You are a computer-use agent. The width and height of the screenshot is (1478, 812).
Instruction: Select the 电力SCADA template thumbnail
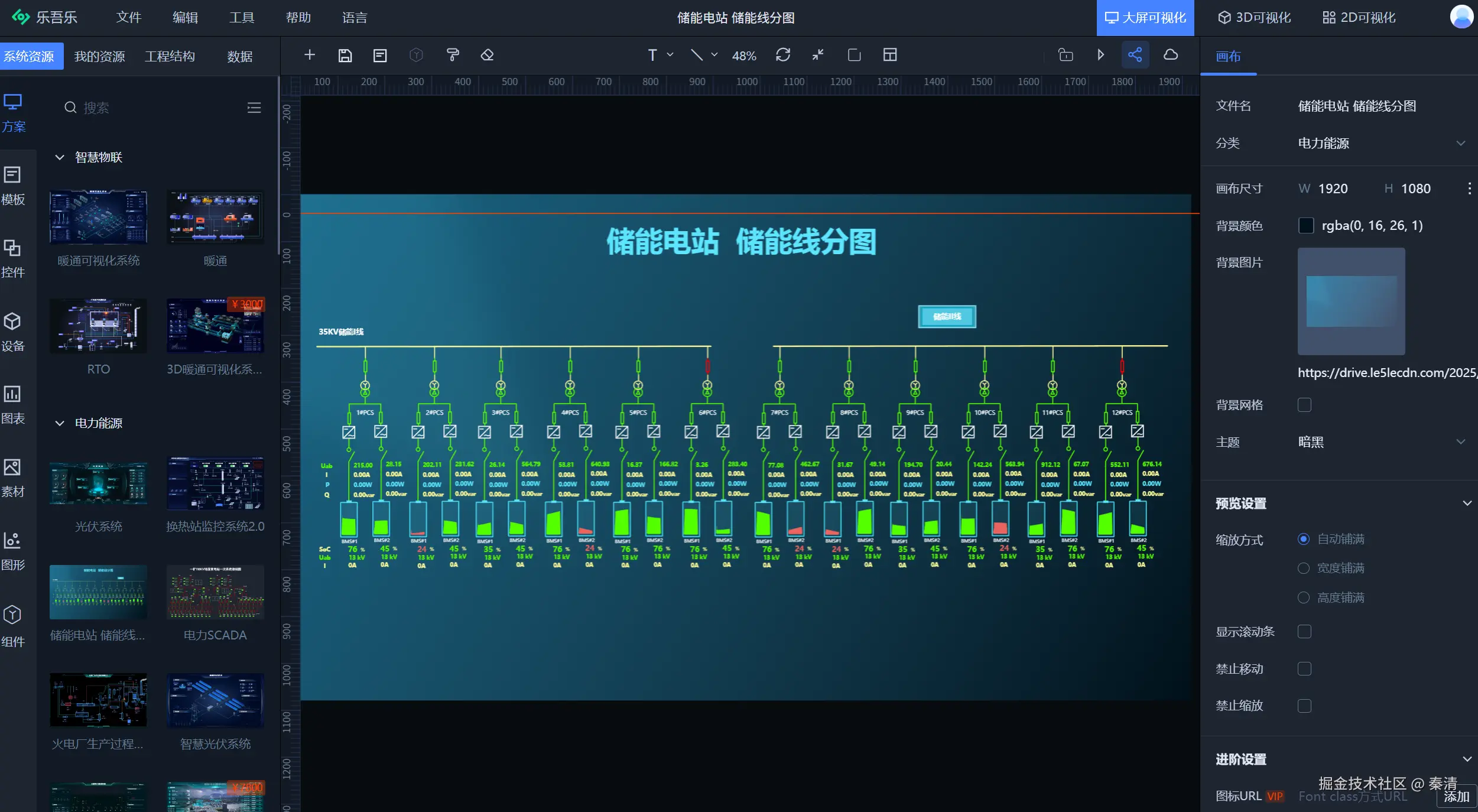pyautogui.click(x=215, y=592)
